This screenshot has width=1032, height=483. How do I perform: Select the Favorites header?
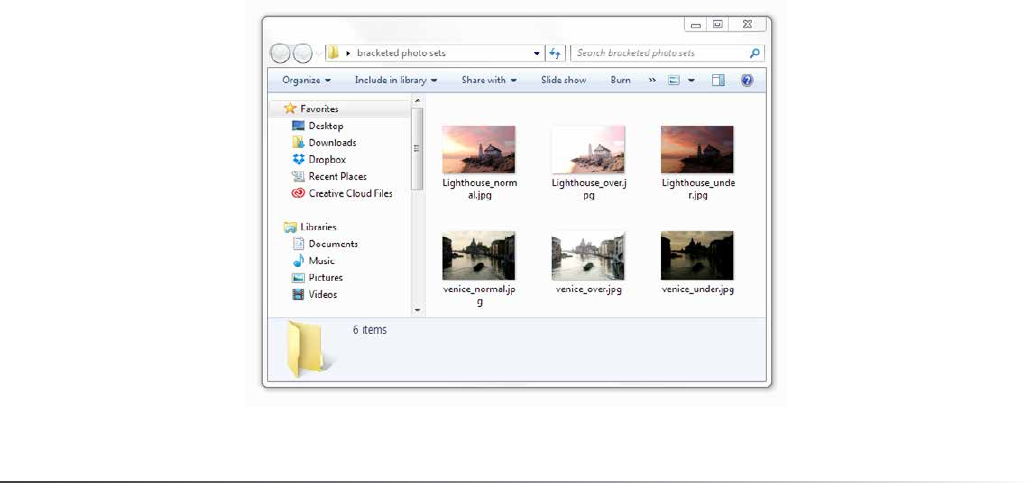[319, 109]
